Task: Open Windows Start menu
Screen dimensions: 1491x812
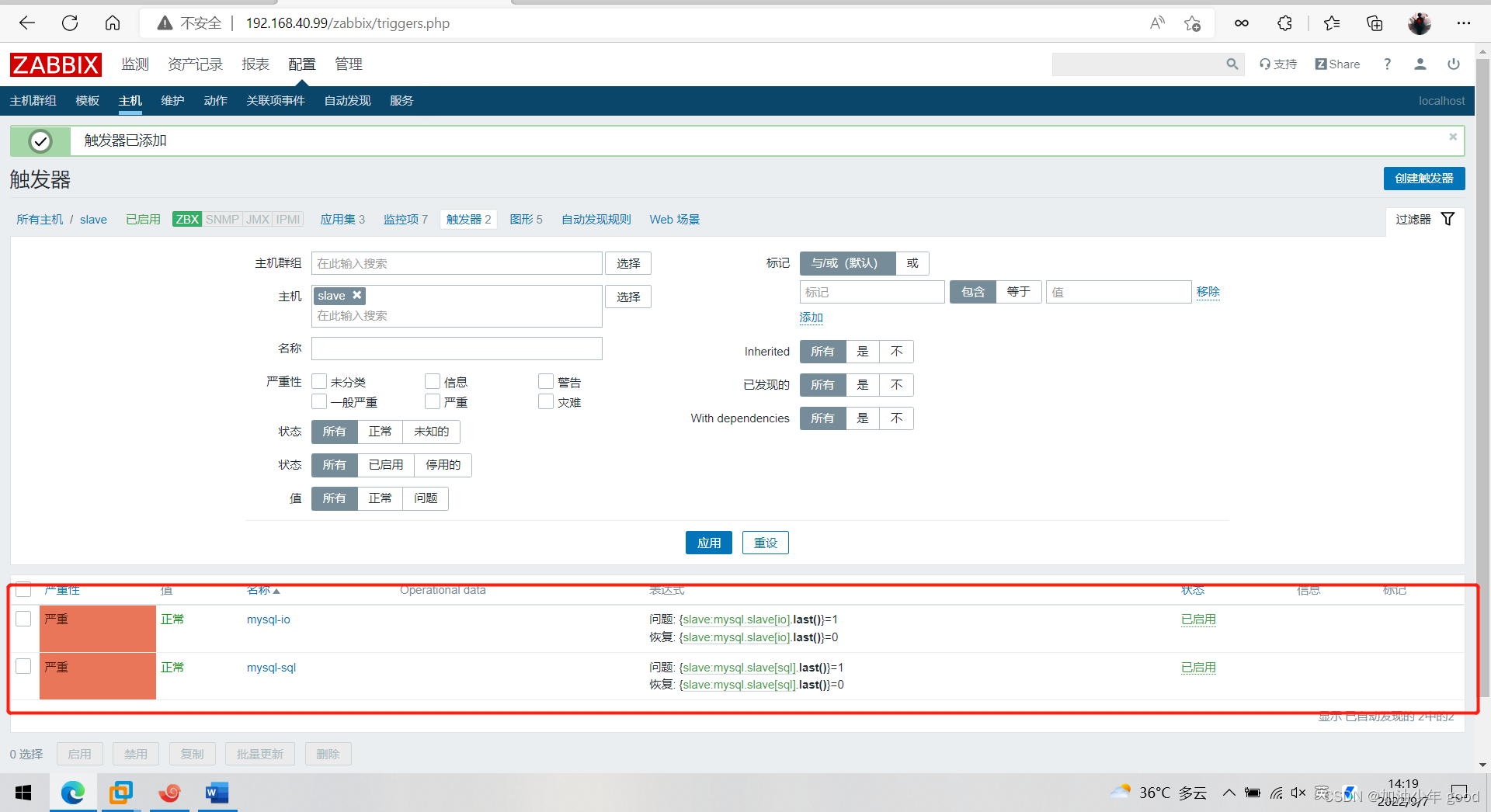Action: click(23, 793)
